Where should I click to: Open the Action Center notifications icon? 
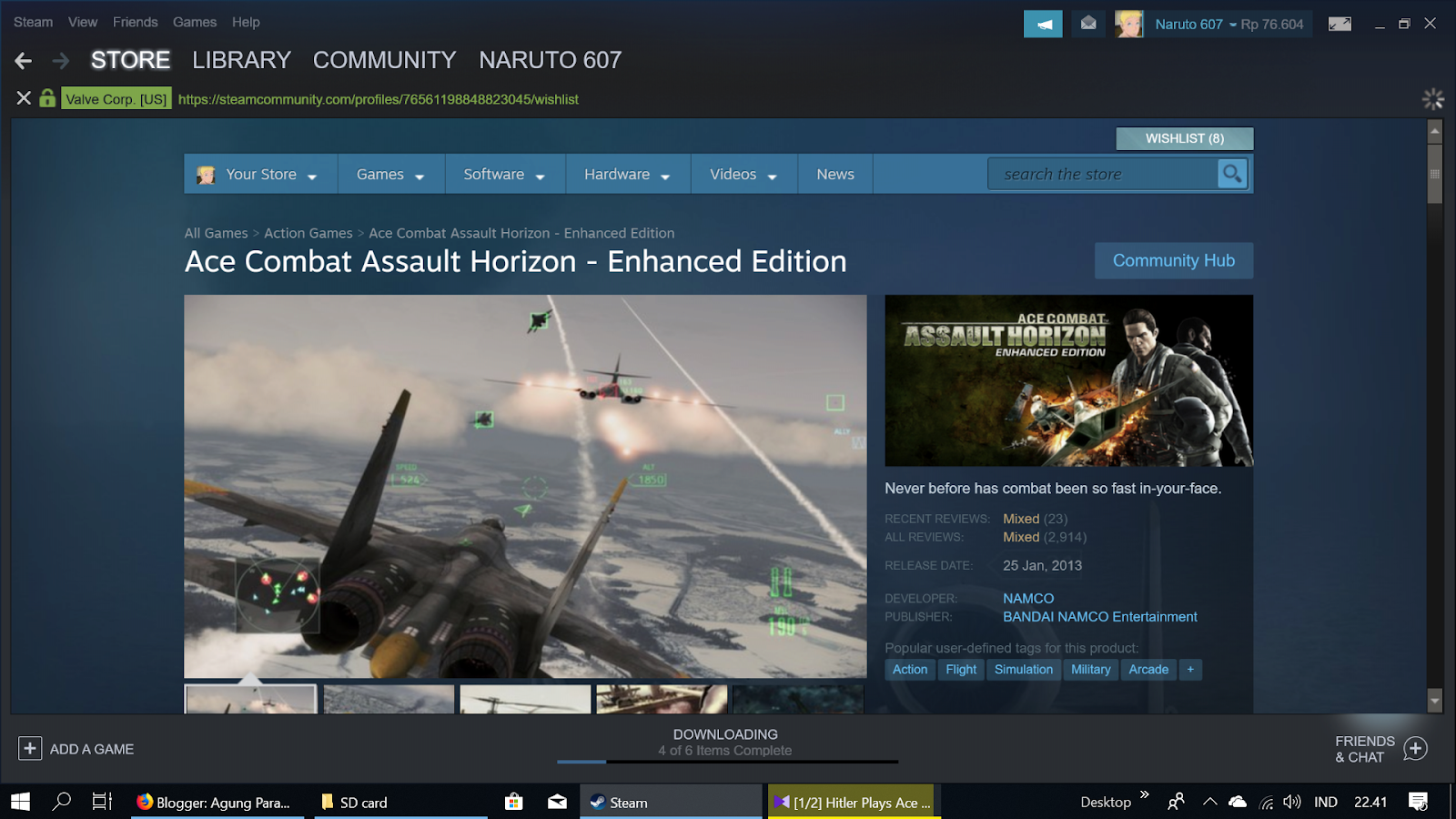pyautogui.click(x=1418, y=802)
